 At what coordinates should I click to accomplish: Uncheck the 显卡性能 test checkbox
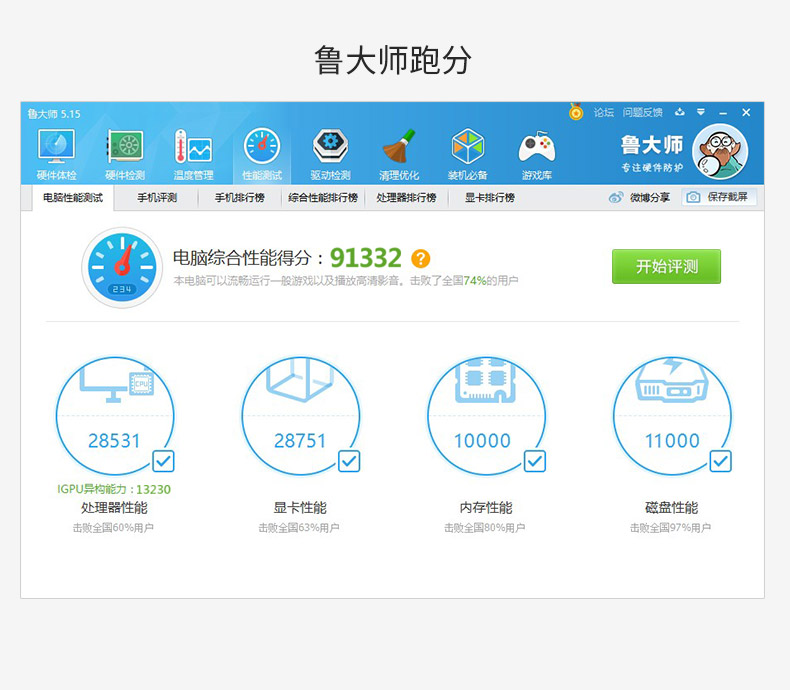coord(349,461)
